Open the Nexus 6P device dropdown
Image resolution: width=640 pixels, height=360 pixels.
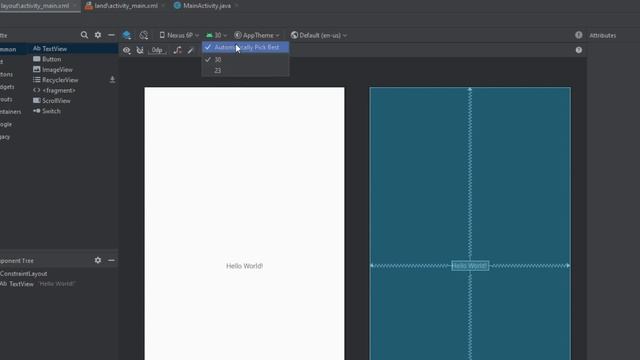click(179, 36)
